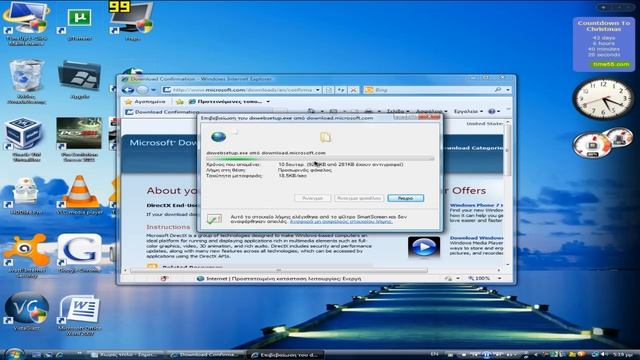
Task: Open the Help question mark dropdown
Action: pyautogui.click(x=494, y=111)
